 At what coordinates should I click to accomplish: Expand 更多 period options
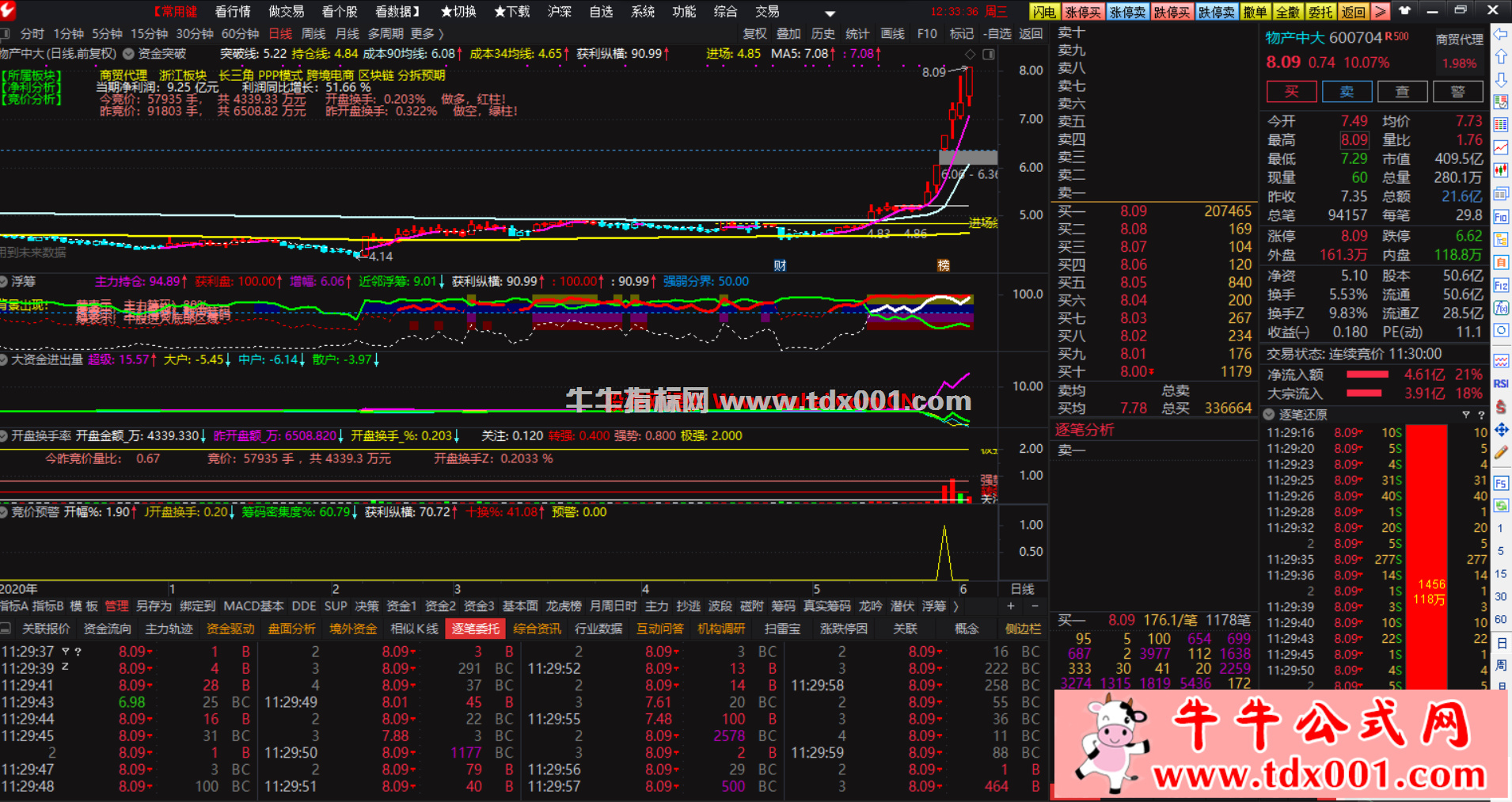[x=427, y=33]
